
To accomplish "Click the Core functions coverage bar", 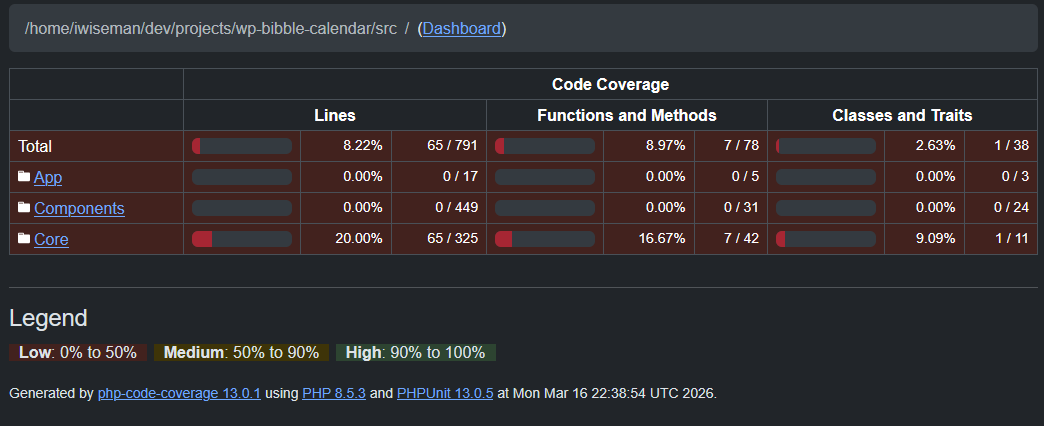I will 545,239.
